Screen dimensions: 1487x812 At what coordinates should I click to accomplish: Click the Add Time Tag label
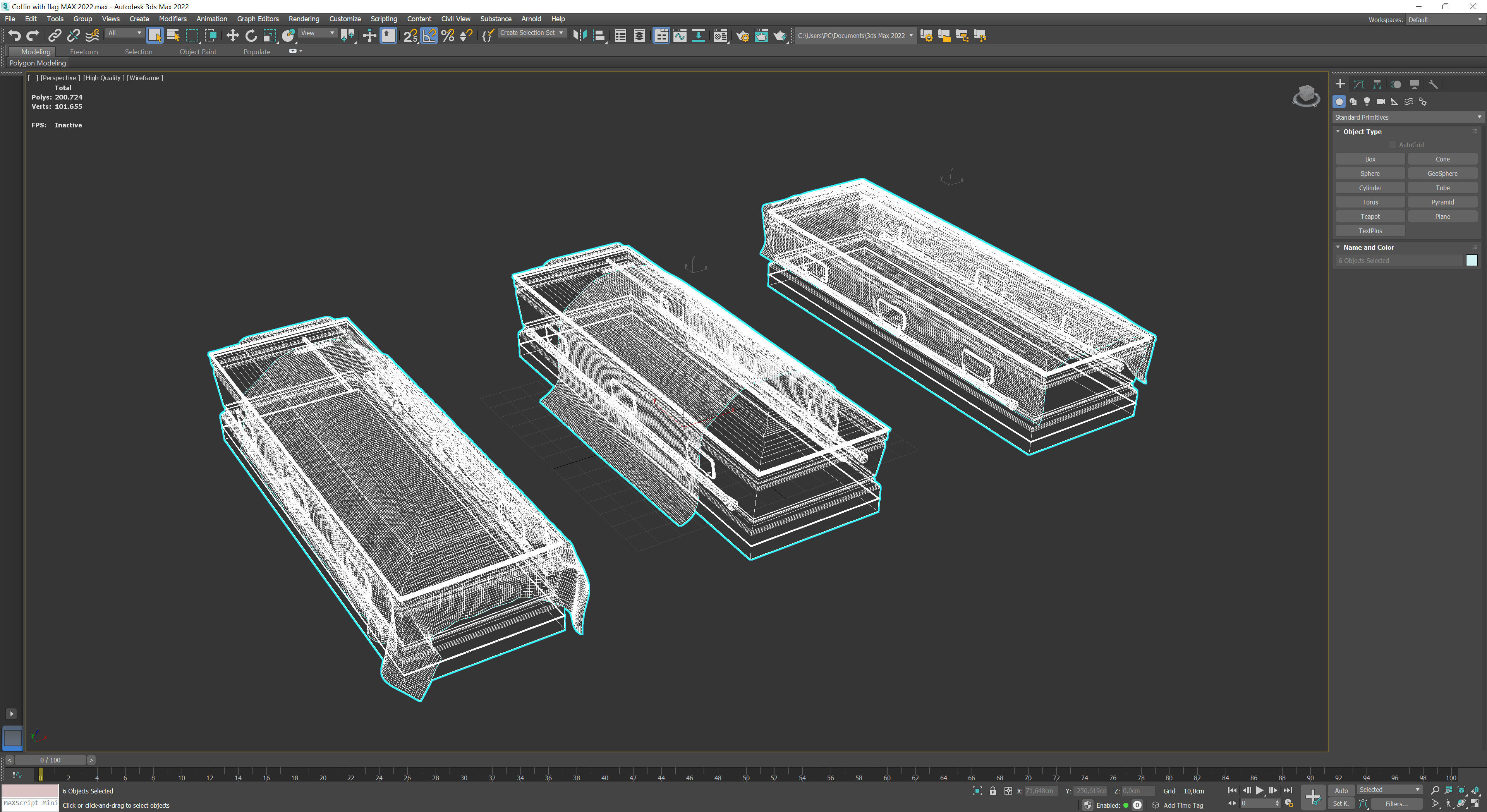point(1183,805)
